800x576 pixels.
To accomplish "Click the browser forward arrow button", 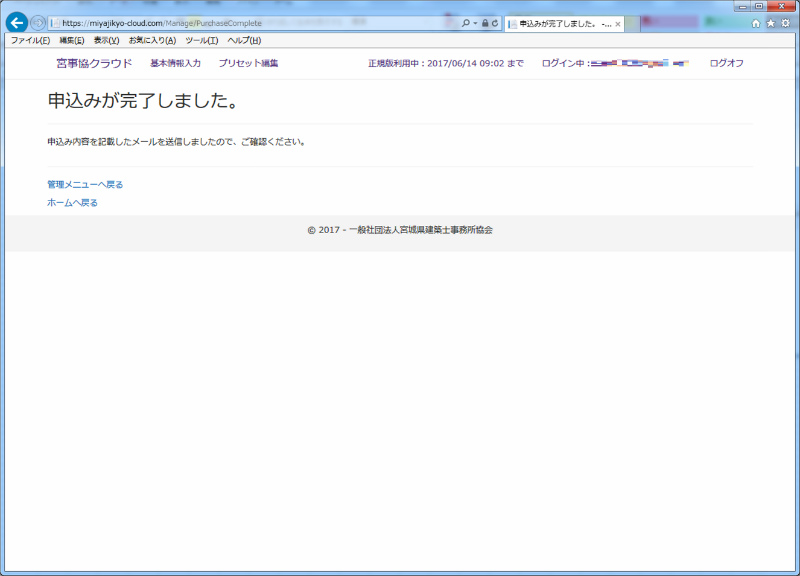I will click(38, 23).
